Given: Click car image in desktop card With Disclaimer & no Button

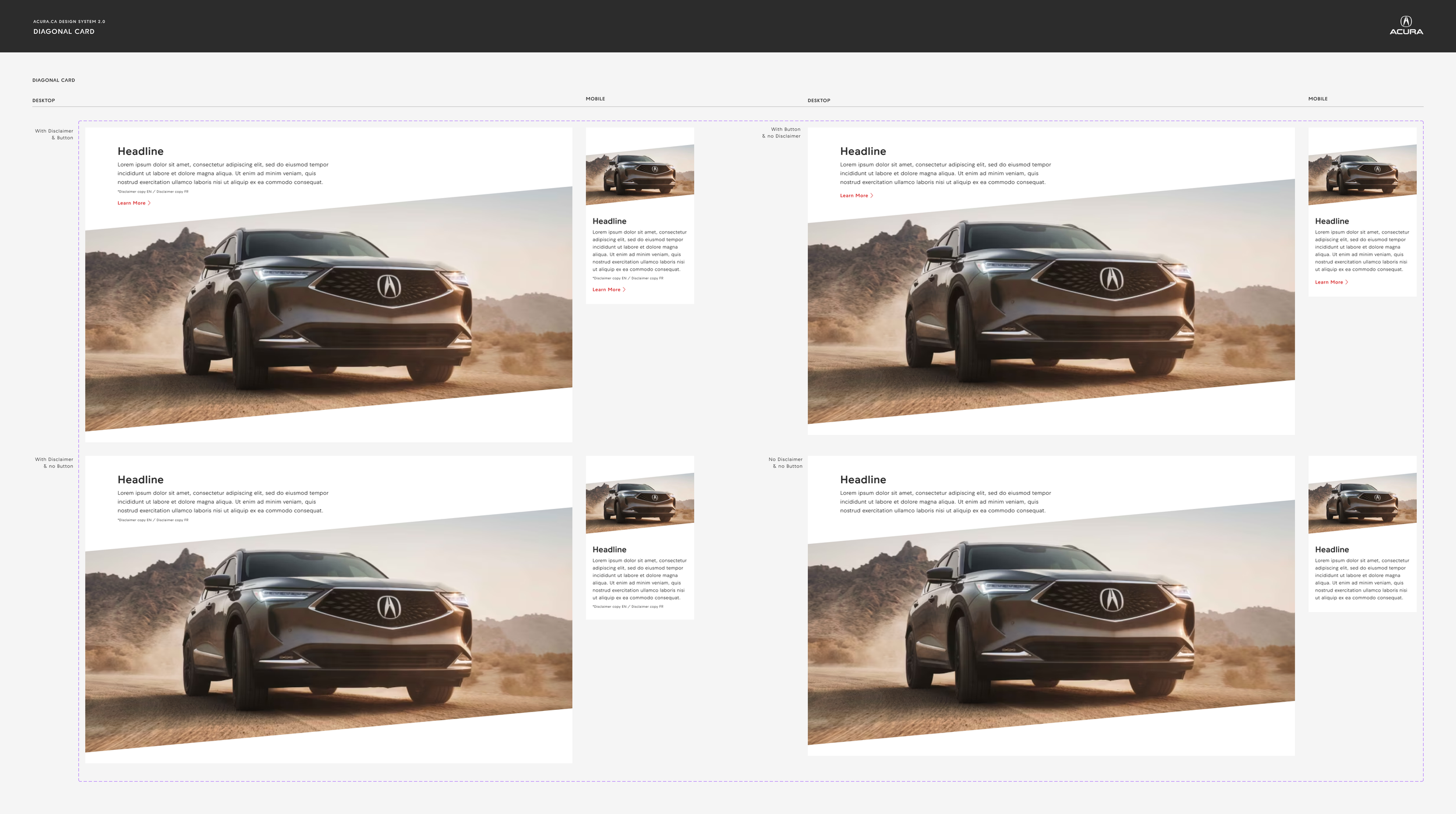Looking at the screenshot, I should click(328, 630).
